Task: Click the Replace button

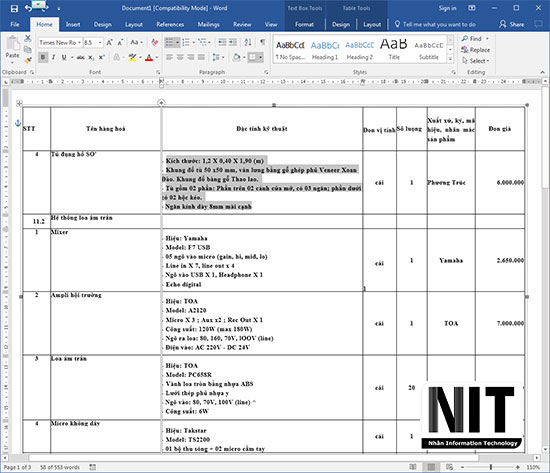Action: pyautogui.click(x=476, y=50)
